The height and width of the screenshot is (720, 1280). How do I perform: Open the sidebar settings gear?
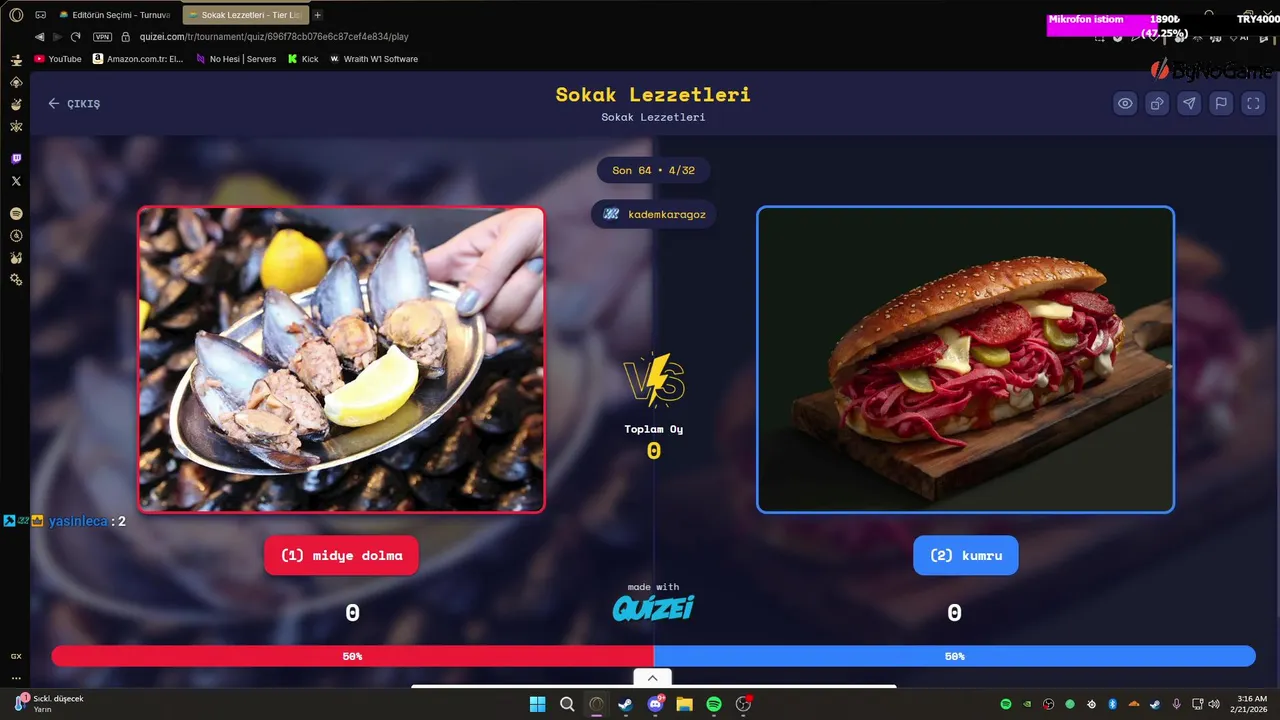pyautogui.click(x=16, y=279)
